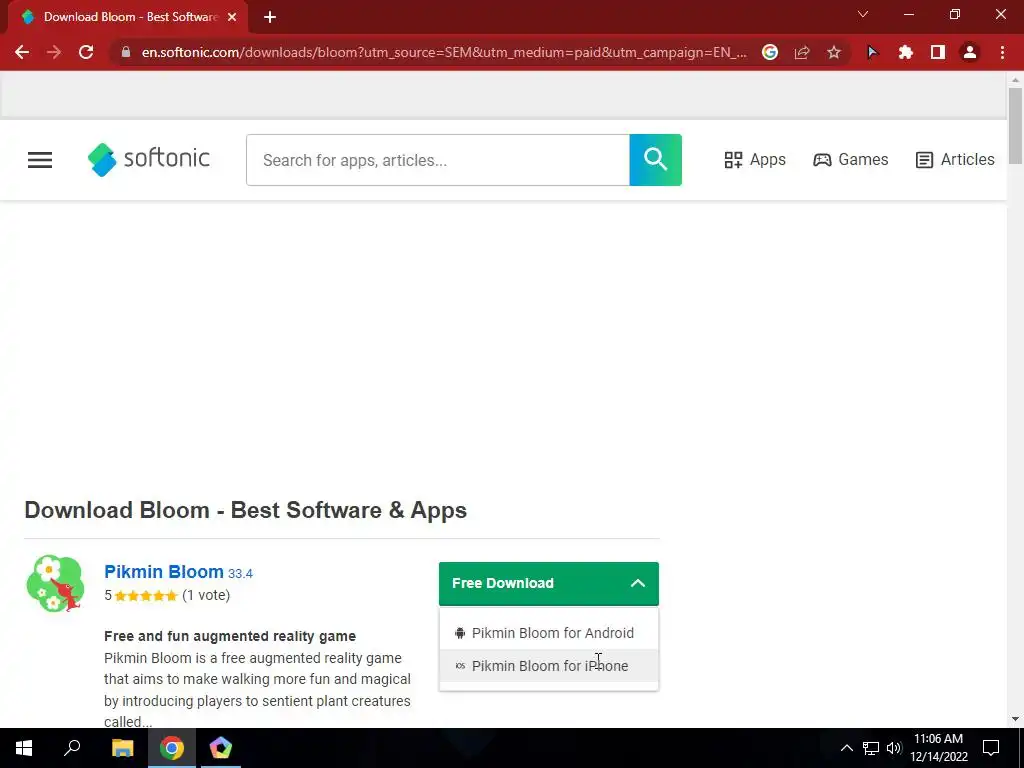This screenshot has height=768, width=1024.
Task: Collapse the Free Download chevron
Action: coord(638,583)
